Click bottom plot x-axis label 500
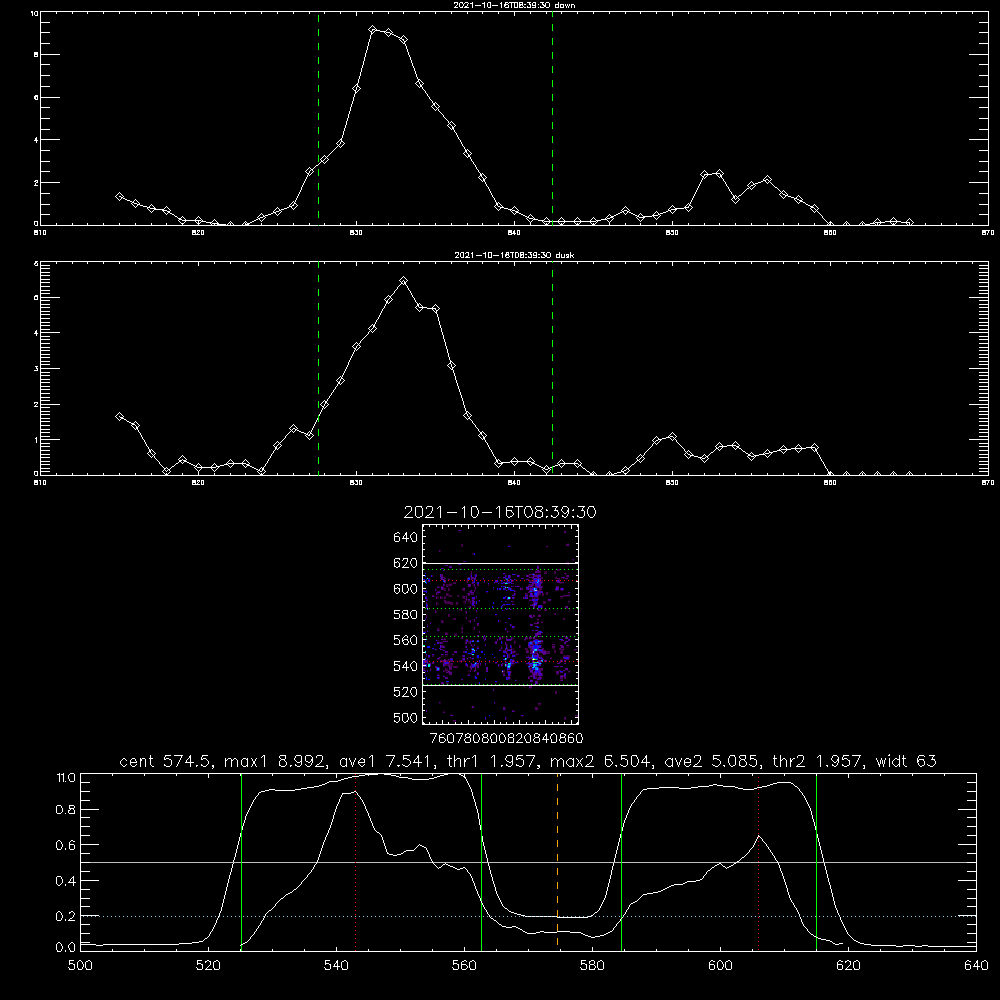This screenshot has height=1000, width=1000. point(80,966)
